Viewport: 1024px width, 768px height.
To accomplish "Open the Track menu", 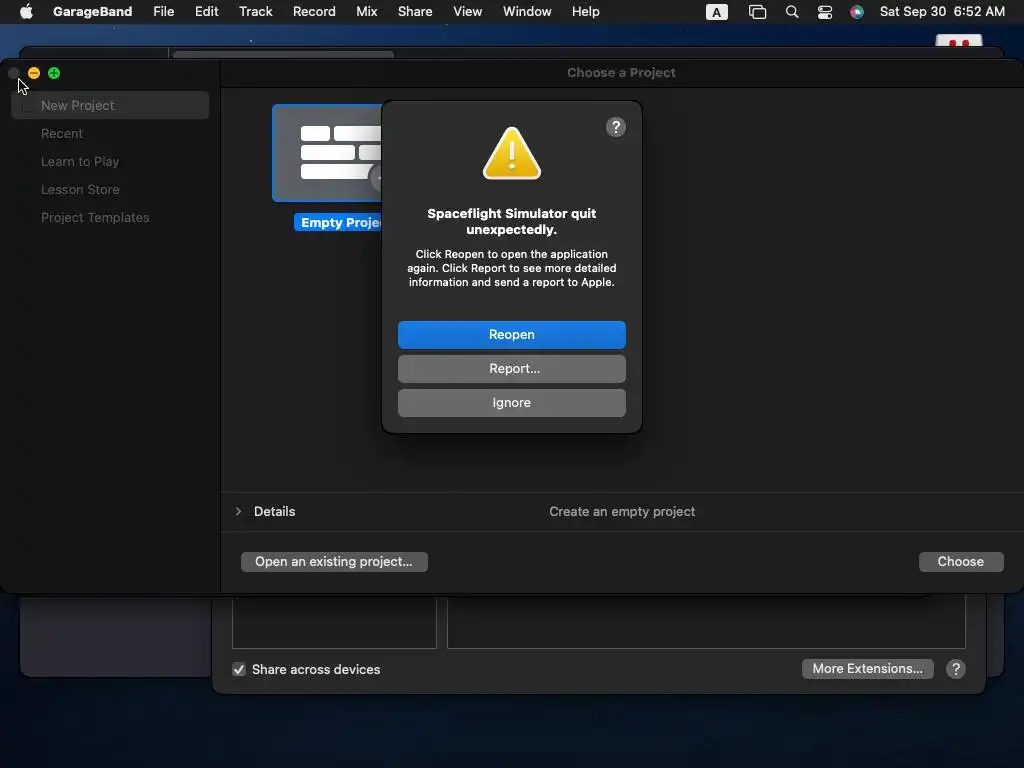I will [255, 12].
